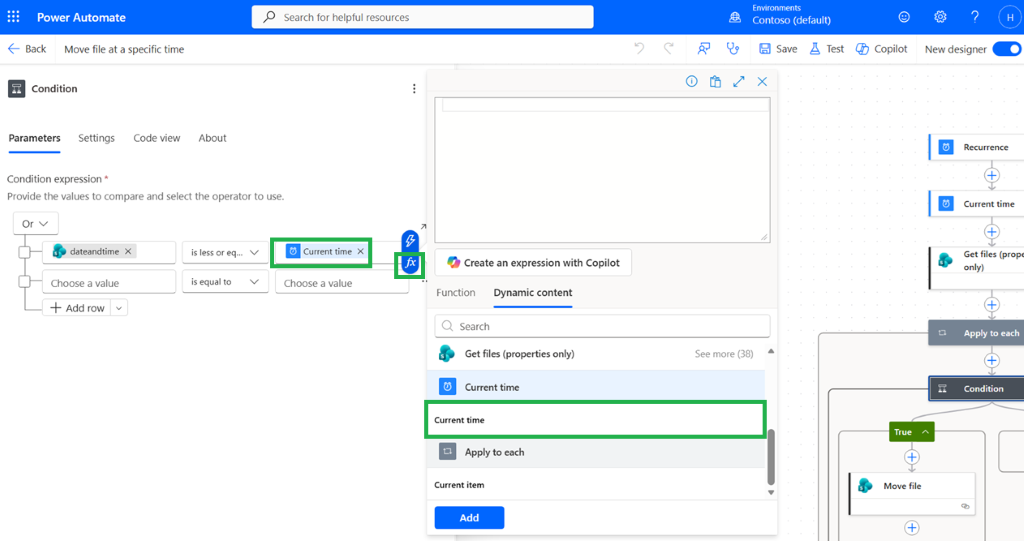Click the environment icon beside Contoso

[735, 18]
